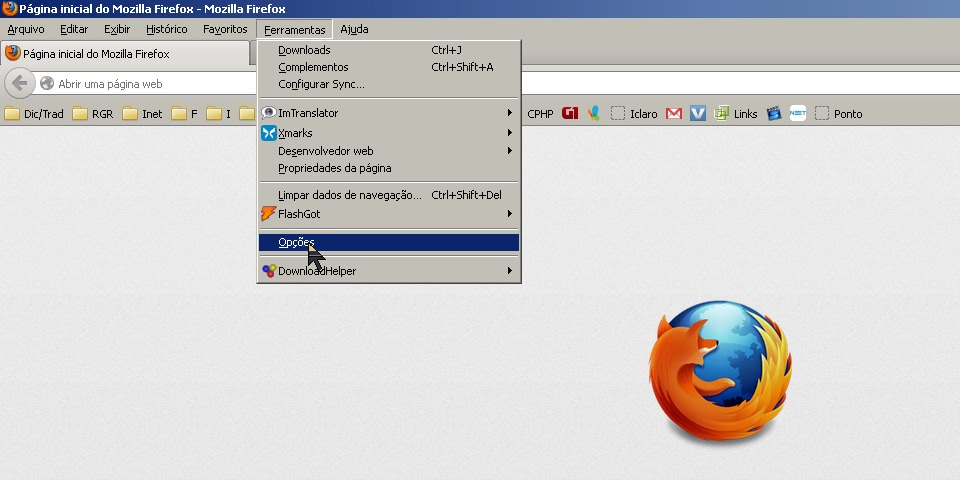
Task: Click the blue Xmarks icon in menu
Action: (x=268, y=133)
